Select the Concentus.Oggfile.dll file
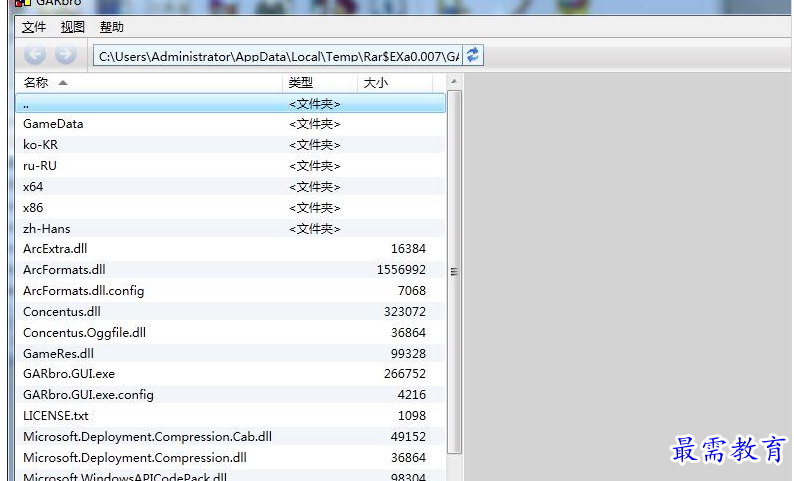Image resolution: width=794 pixels, height=481 pixels. point(231,333)
